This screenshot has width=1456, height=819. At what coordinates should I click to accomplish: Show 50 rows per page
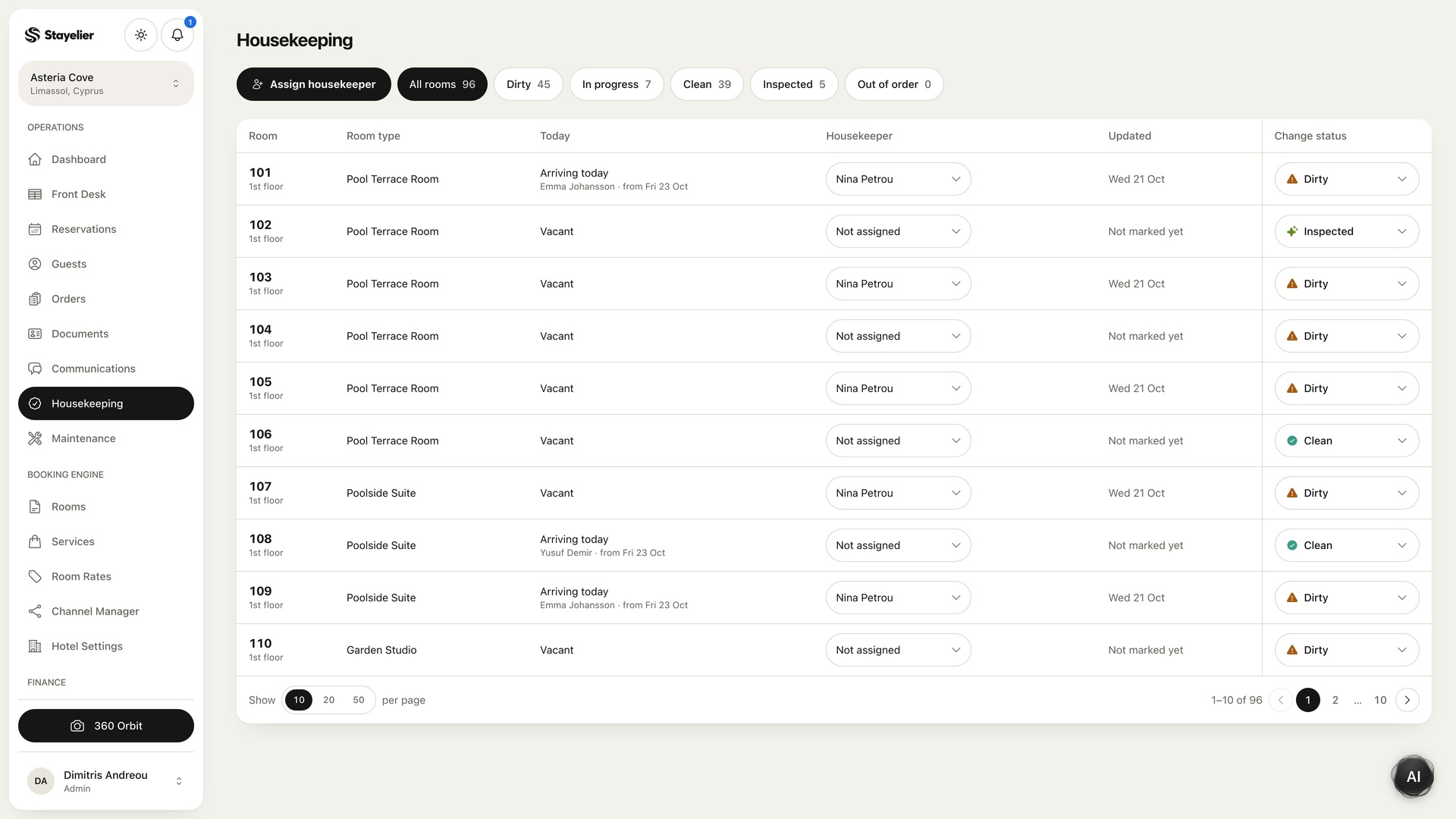tap(359, 700)
